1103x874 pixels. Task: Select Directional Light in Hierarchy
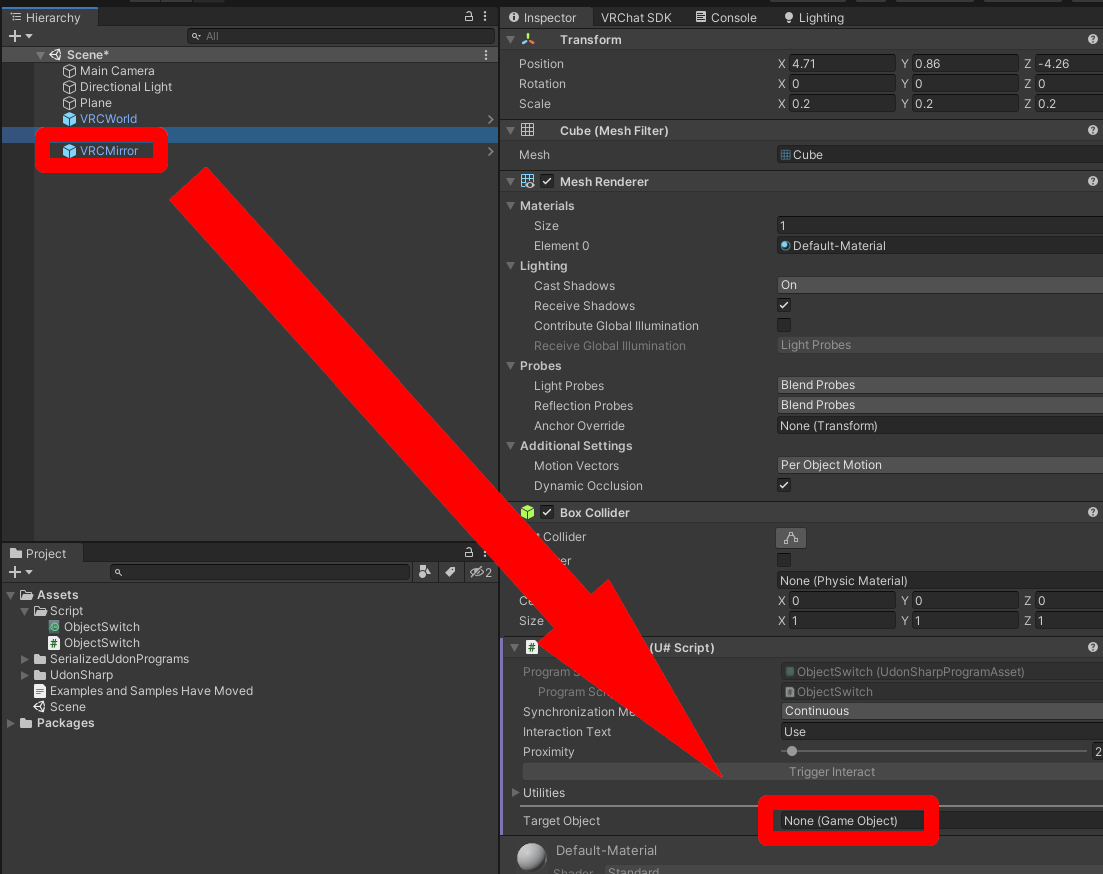point(117,87)
